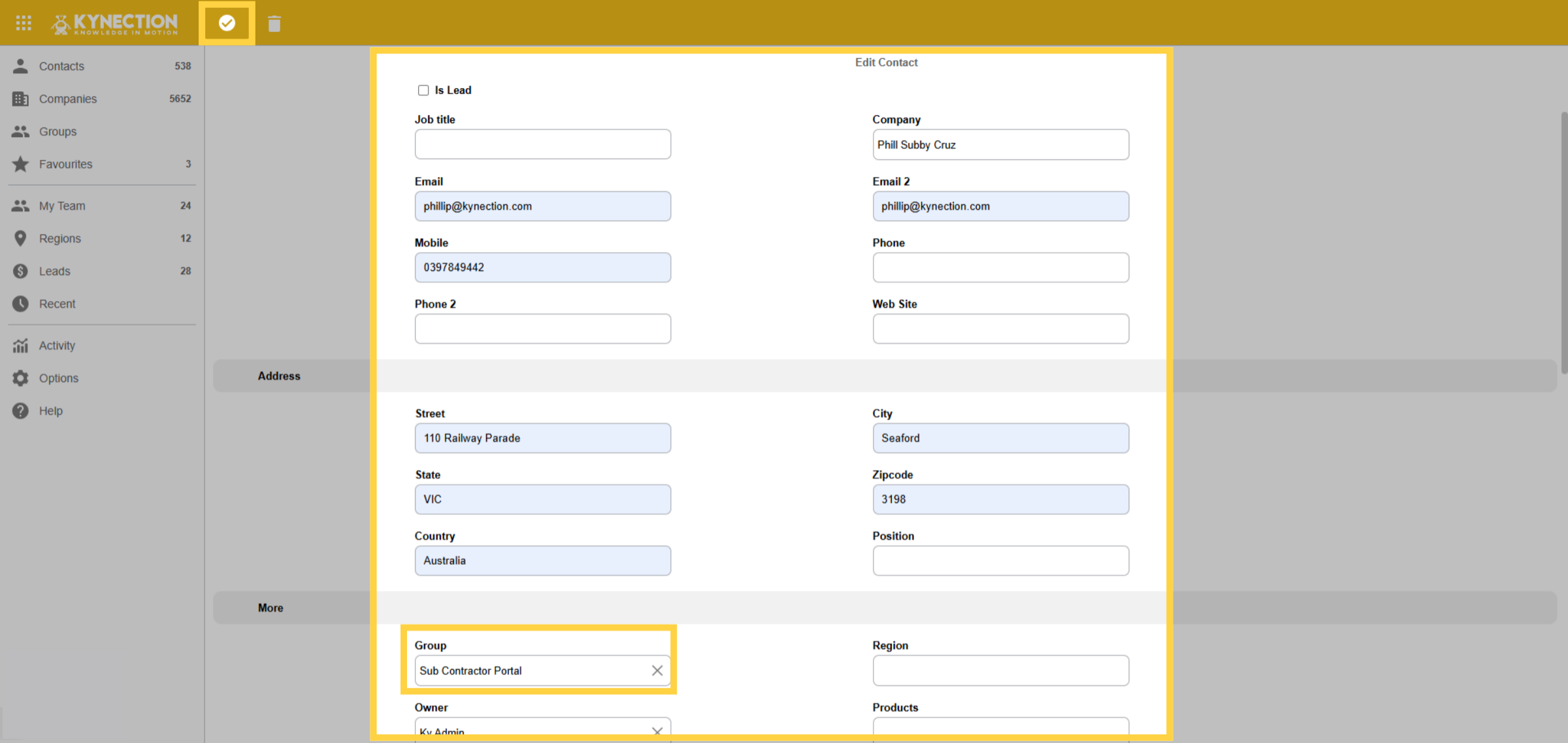Toggle the Is Lead checkbox
Viewport: 1568px width, 743px height.
(x=423, y=90)
